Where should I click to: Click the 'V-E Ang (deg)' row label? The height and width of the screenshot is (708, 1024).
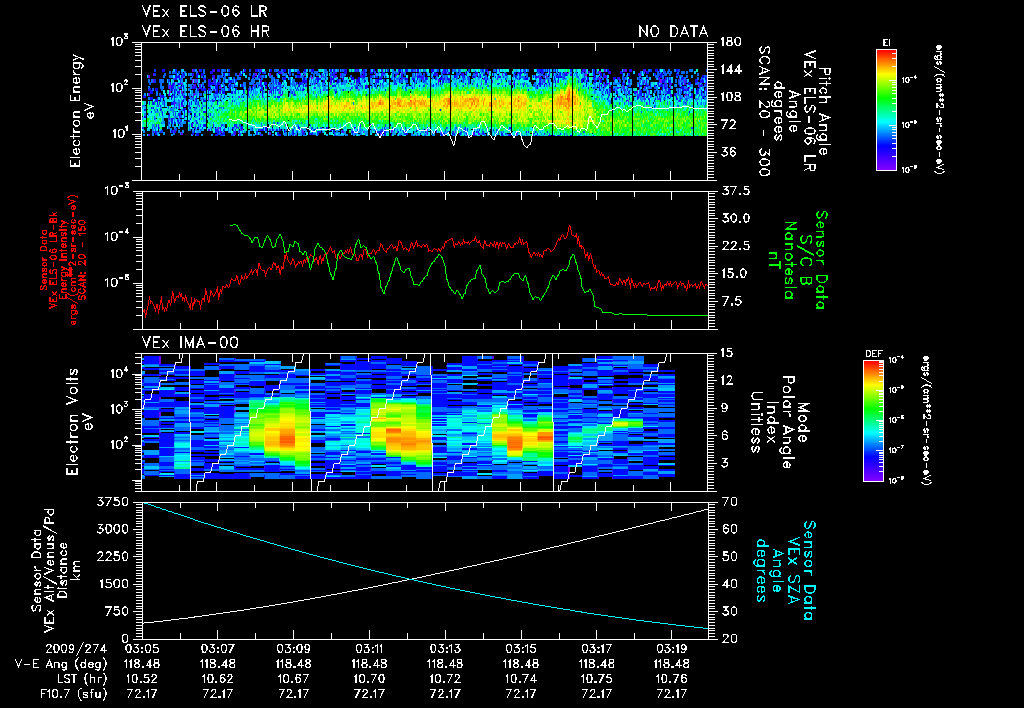click(61, 664)
